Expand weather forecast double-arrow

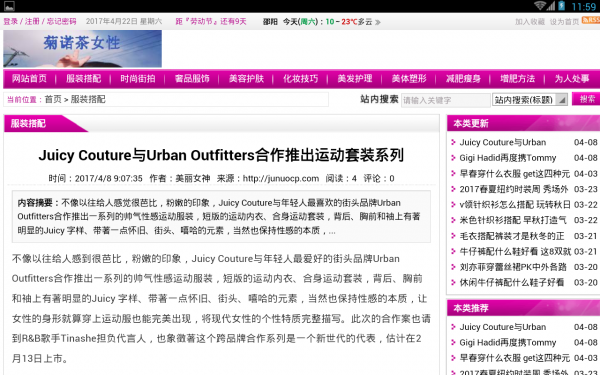[378, 22]
